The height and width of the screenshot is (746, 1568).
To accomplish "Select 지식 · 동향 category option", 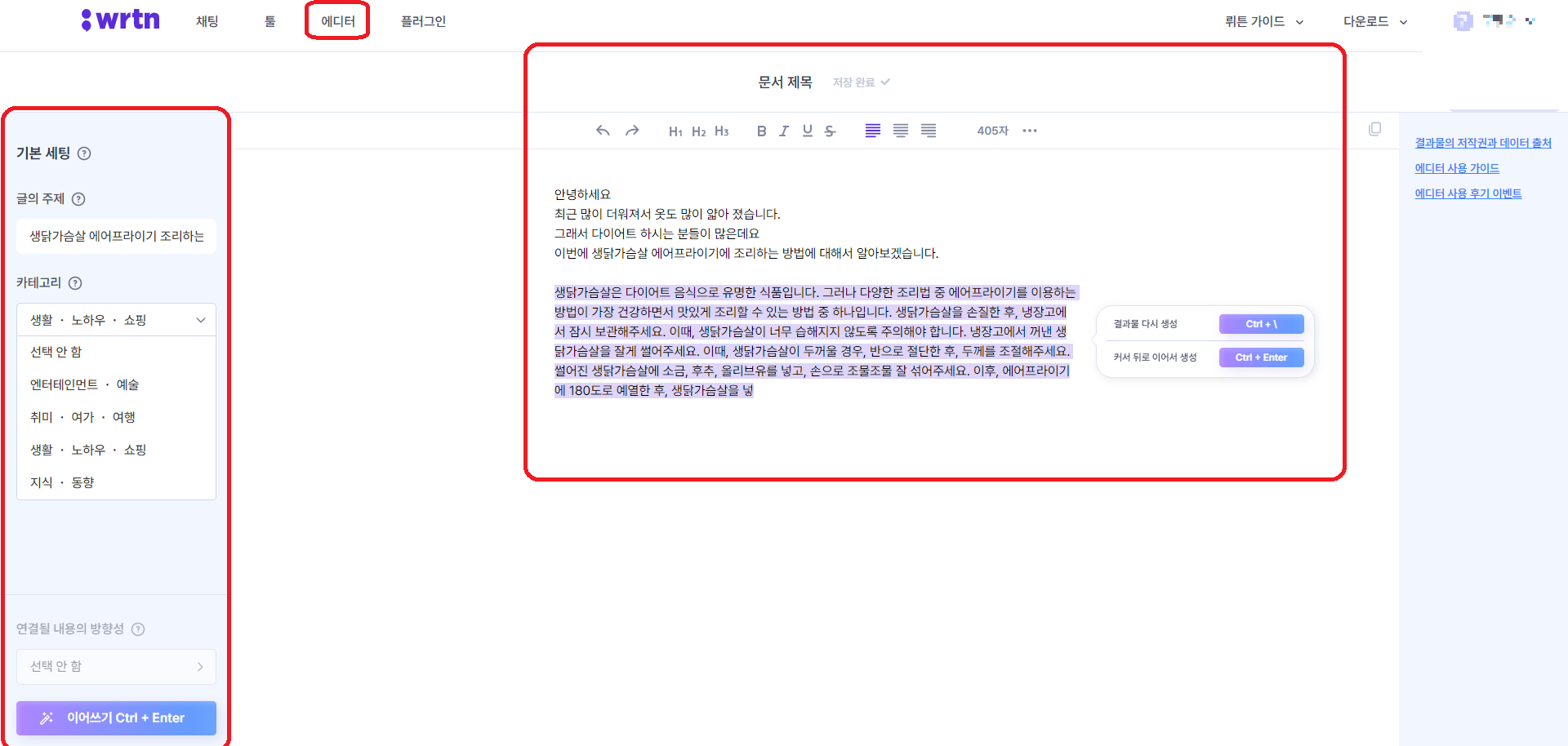I will point(116,482).
